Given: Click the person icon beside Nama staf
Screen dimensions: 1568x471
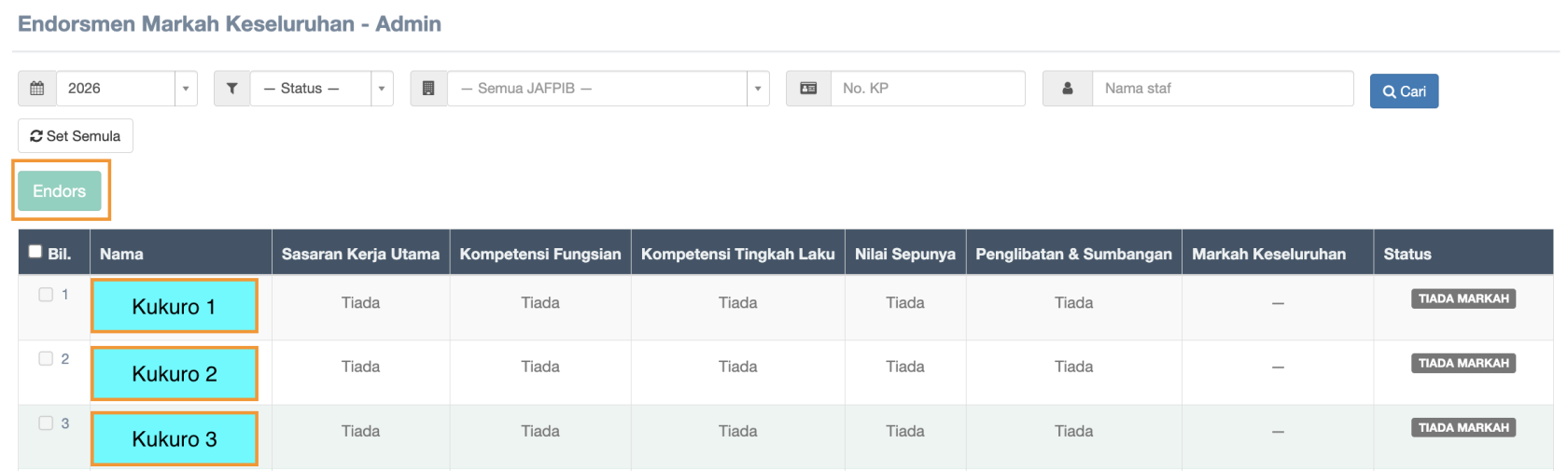Looking at the screenshot, I should tap(1067, 89).
